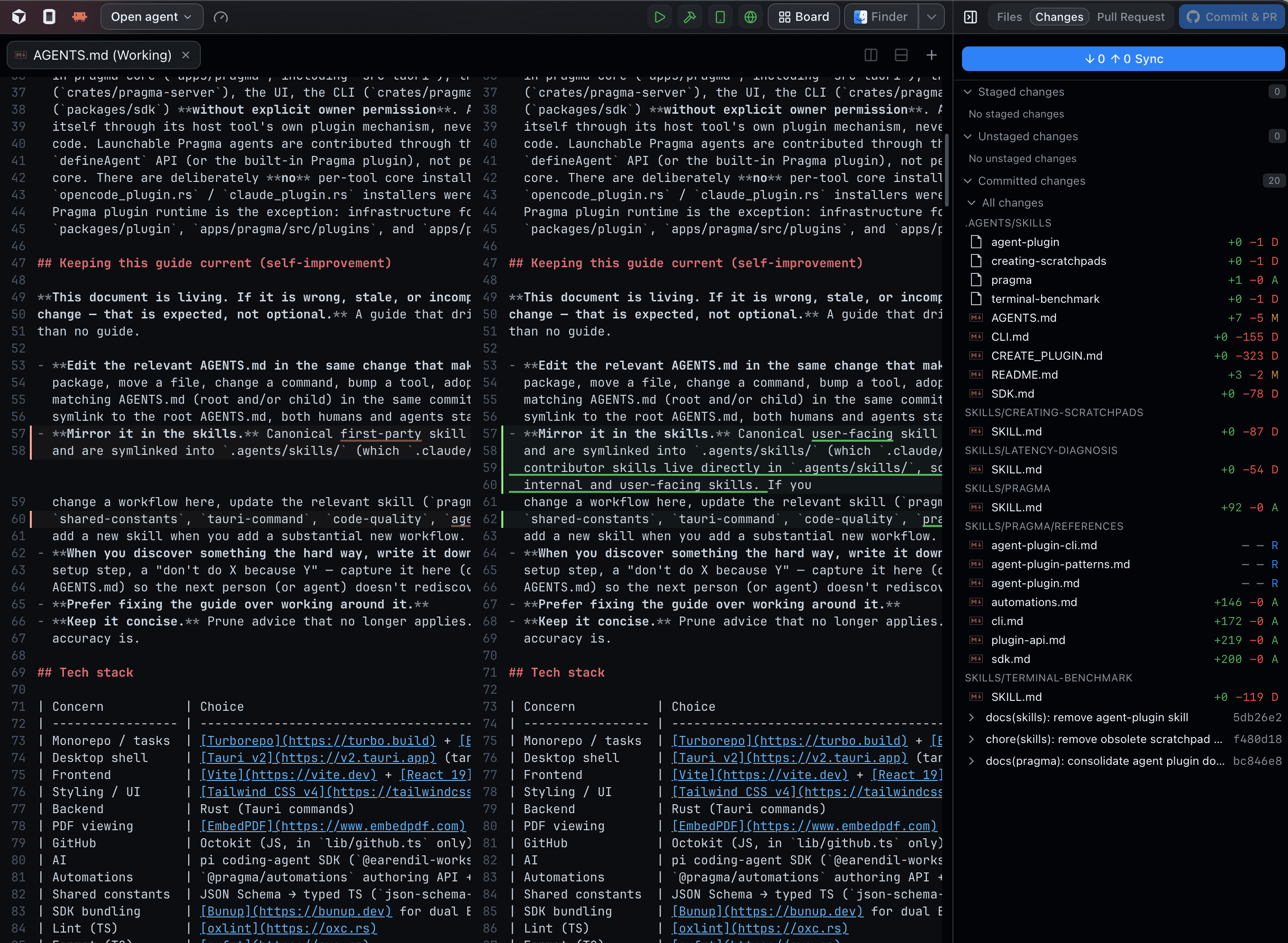This screenshot has height=943, width=1288.
Task: Collapse the Committed changes section
Action: click(x=967, y=181)
